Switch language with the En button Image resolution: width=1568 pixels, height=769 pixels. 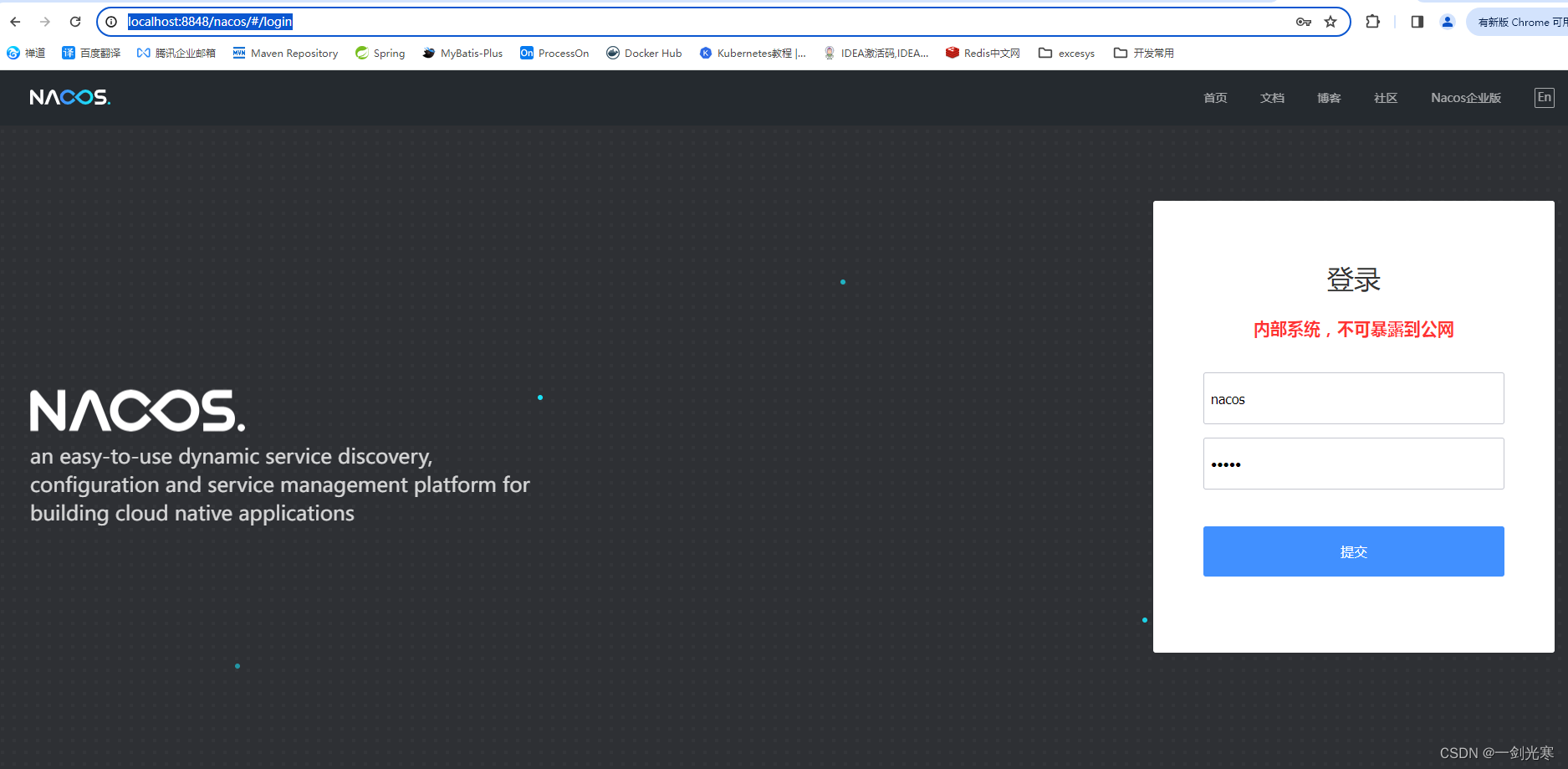1545,98
